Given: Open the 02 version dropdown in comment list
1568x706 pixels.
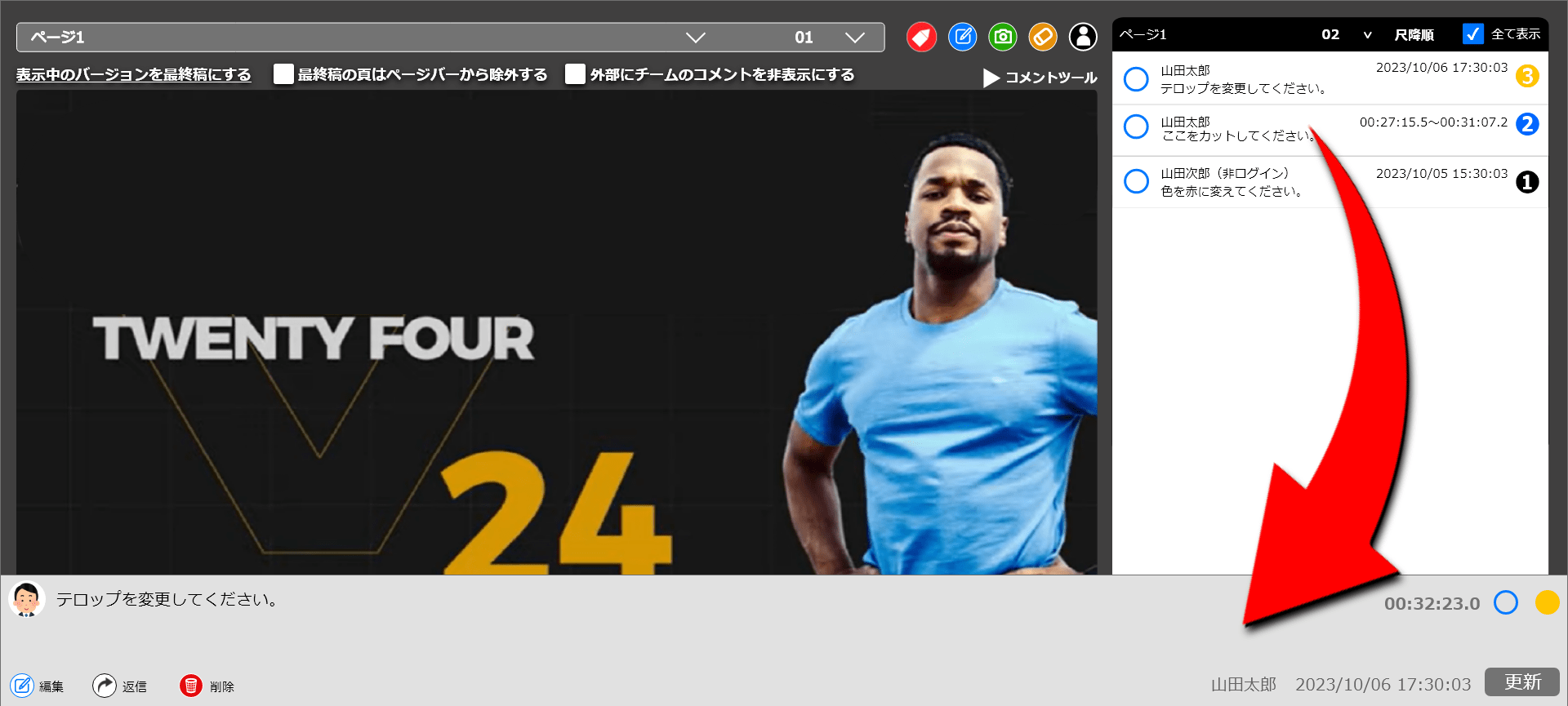Looking at the screenshot, I should [1367, 35].
